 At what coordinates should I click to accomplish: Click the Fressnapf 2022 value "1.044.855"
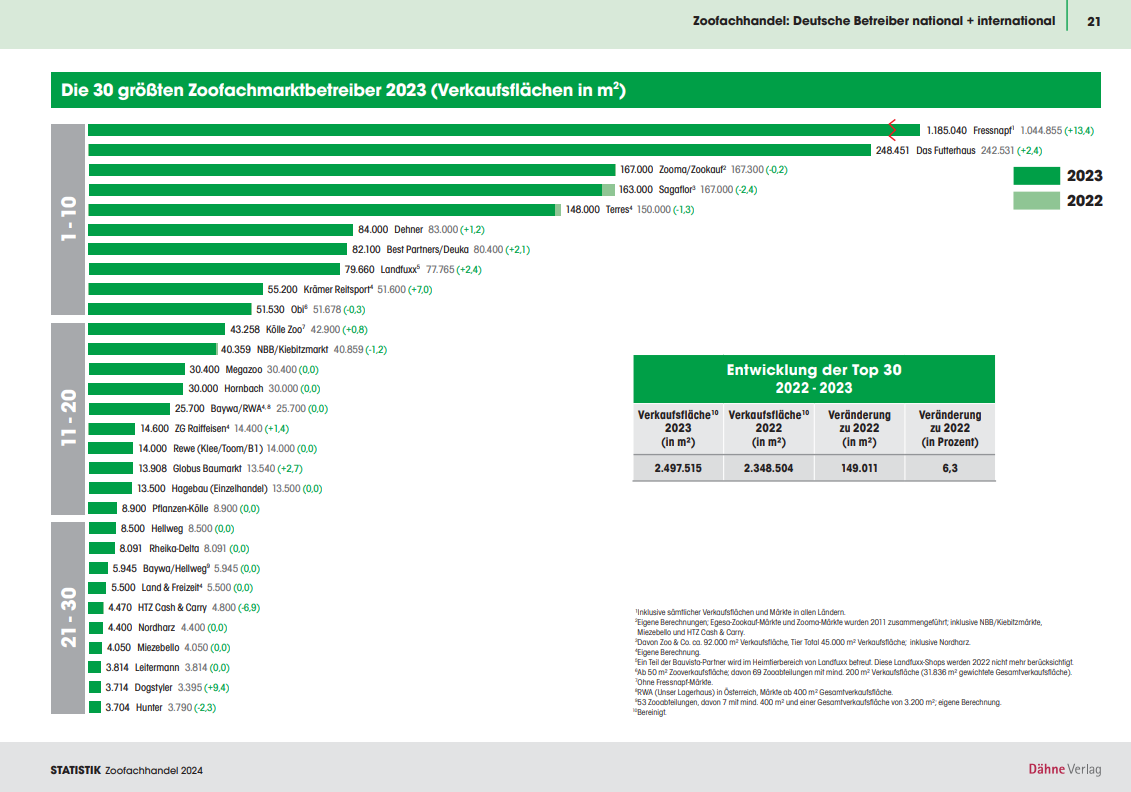coord(1041,131)
